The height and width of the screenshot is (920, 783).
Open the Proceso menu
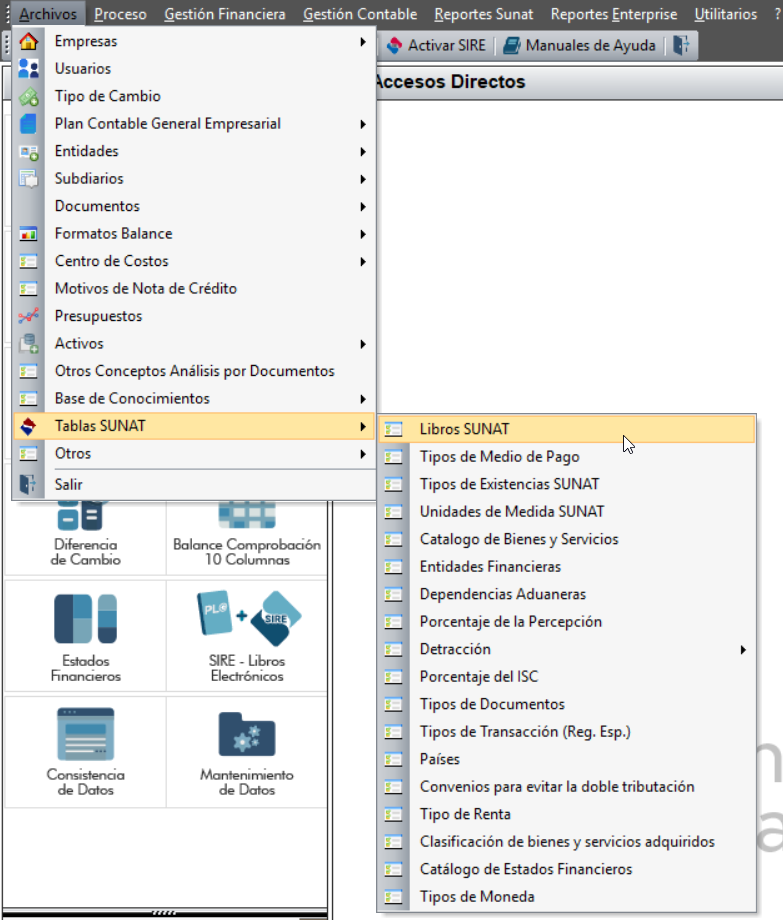tap(120, 13)
